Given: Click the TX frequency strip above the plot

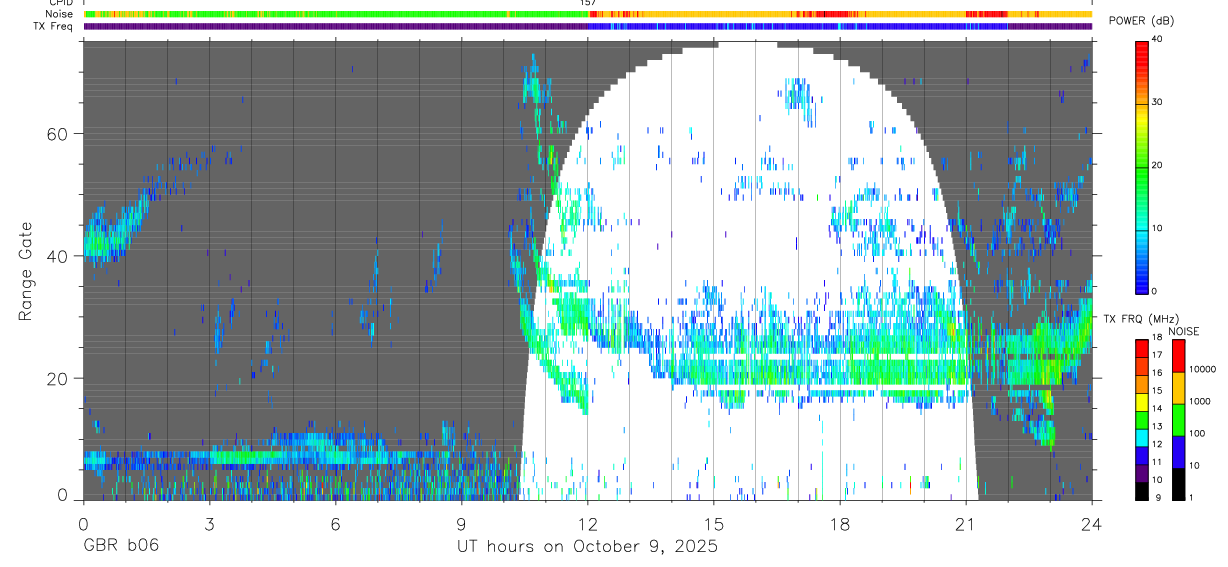Looking at the screenshot, I should pos(588,26).
